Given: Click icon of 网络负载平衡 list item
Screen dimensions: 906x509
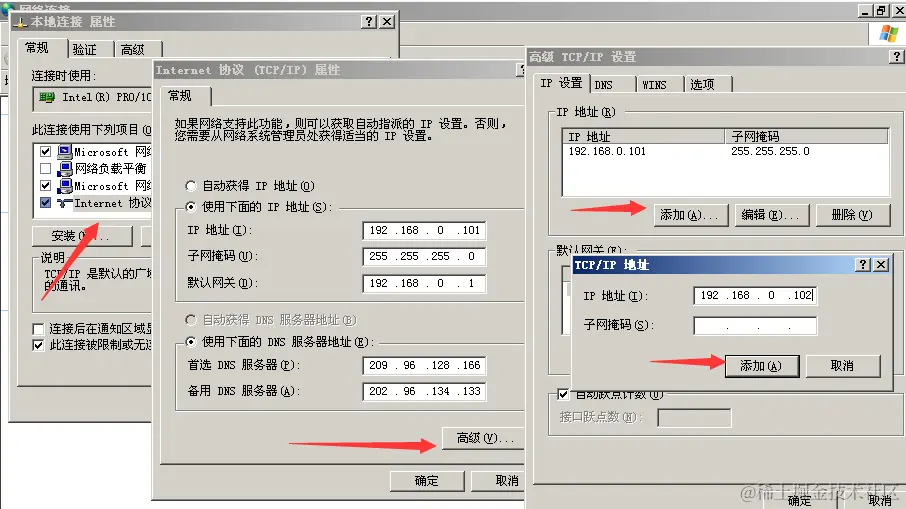Looking at the screenshot, I should pyautogui.click(x=65, y=169).
